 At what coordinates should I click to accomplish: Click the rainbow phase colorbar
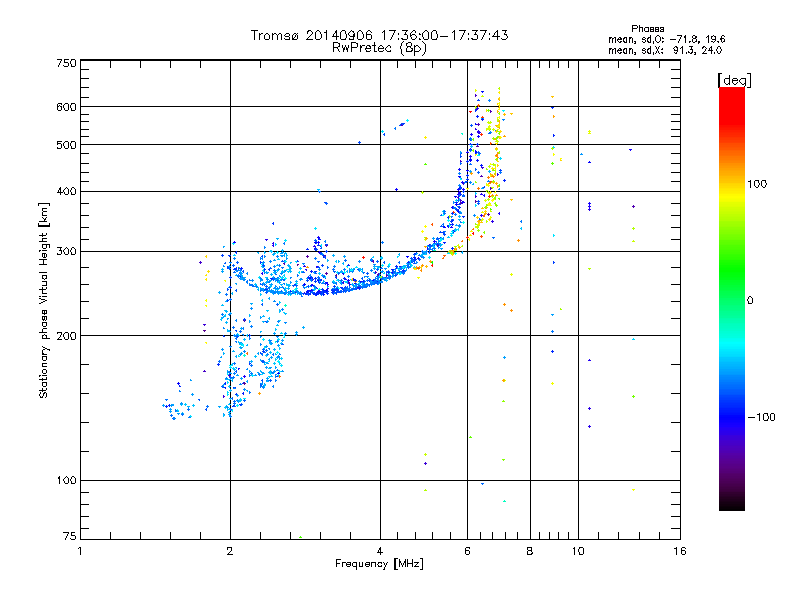pos(732,299)
